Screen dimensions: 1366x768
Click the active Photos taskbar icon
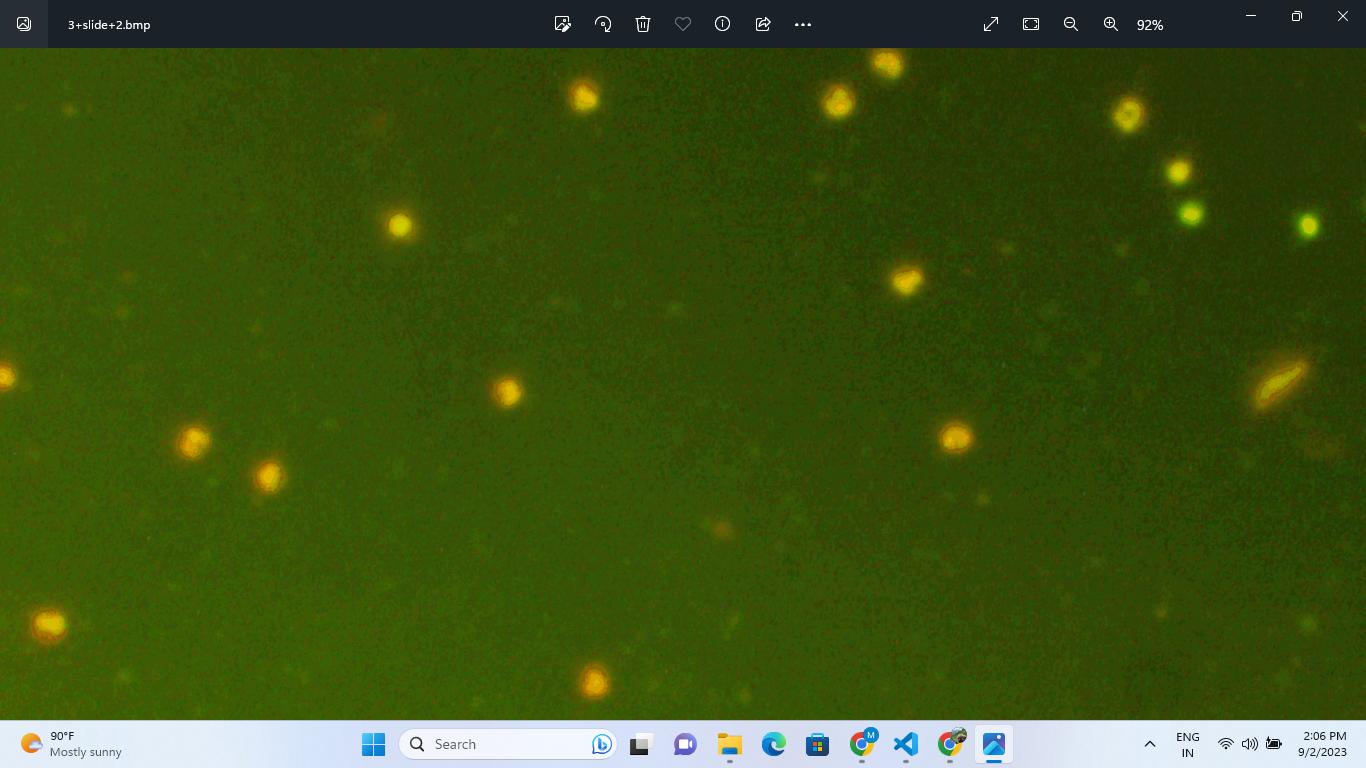coord(994,744)
